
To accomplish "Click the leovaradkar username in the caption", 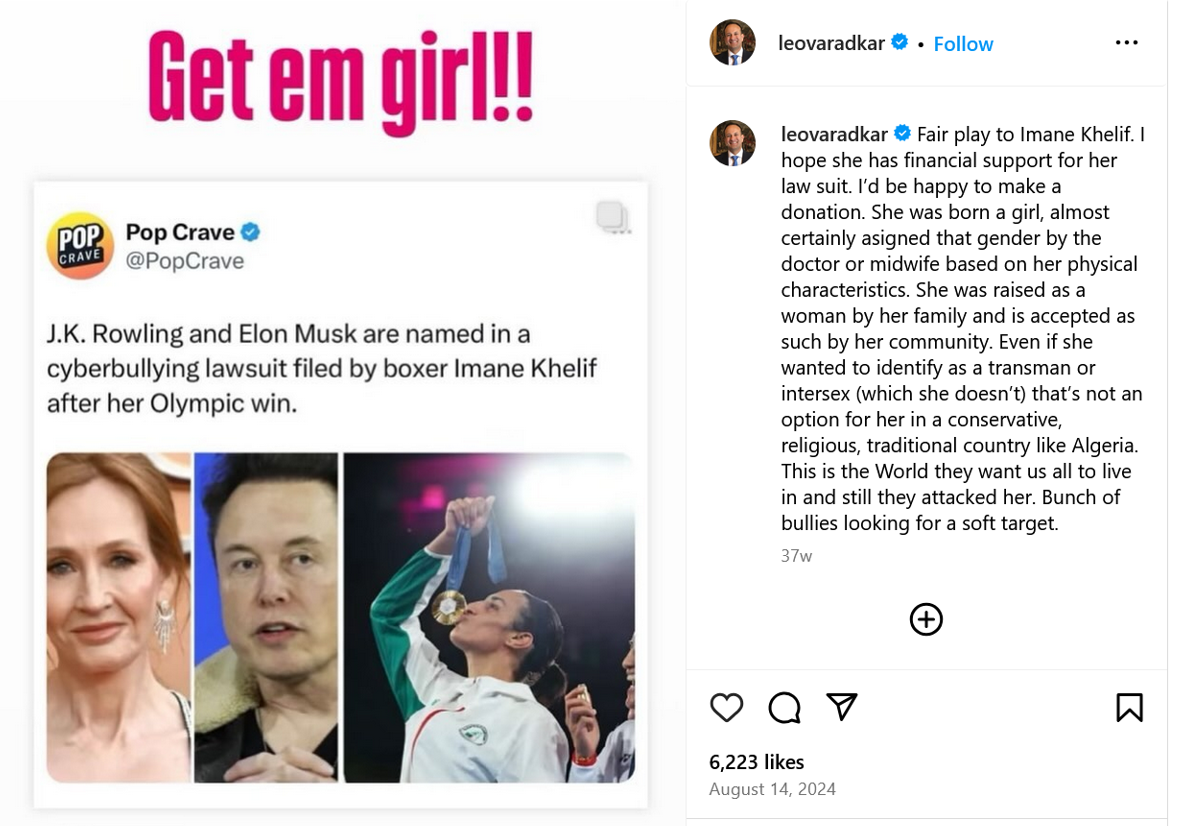I will point(834,134).
